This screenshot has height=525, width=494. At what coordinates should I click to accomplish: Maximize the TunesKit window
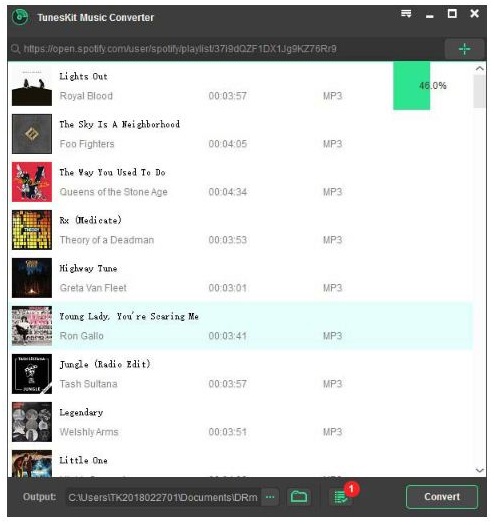click(x=452, y=14)
